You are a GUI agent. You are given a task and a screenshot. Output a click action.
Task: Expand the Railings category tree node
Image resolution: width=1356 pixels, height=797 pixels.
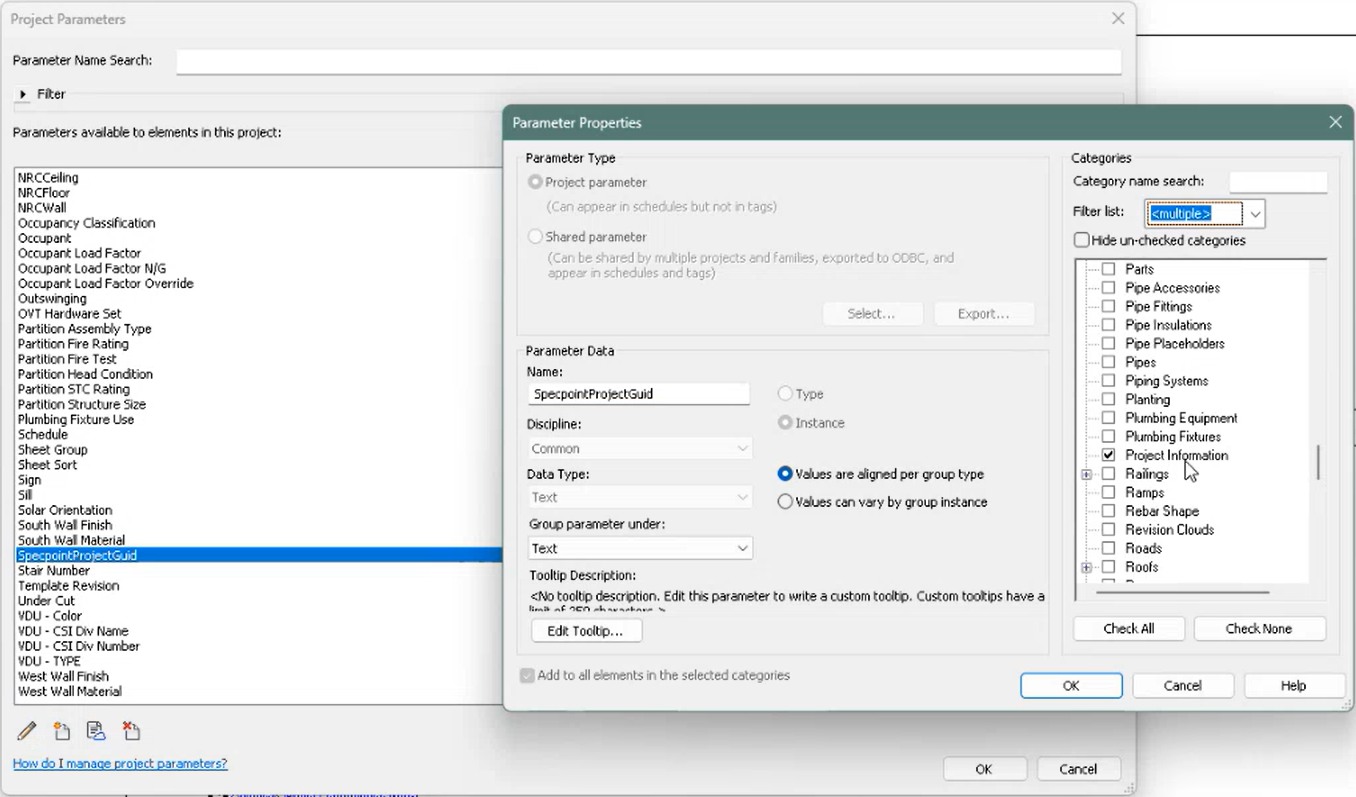(x=1087, y=473)
